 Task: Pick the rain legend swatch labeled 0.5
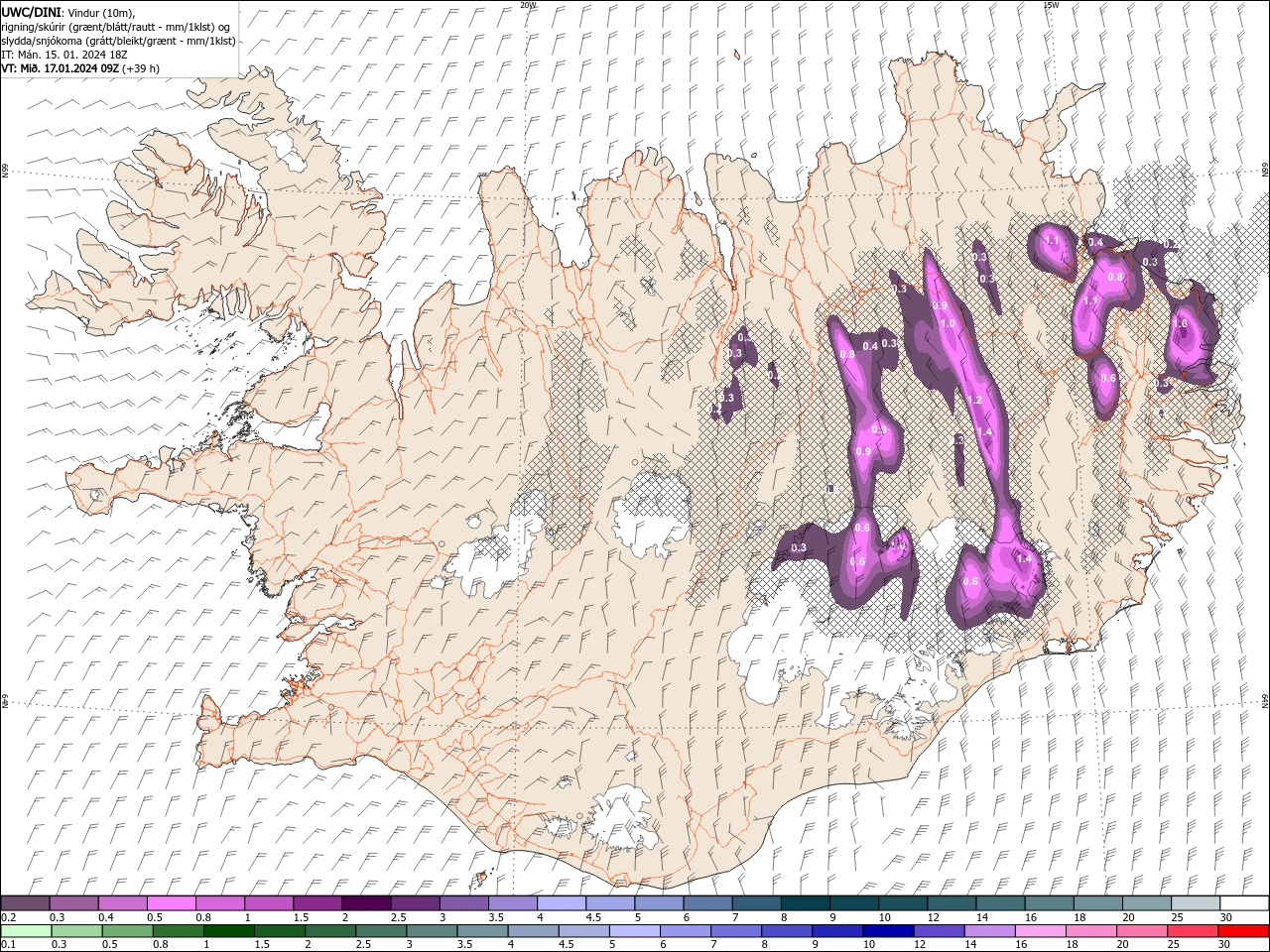(x=130, y=931)
